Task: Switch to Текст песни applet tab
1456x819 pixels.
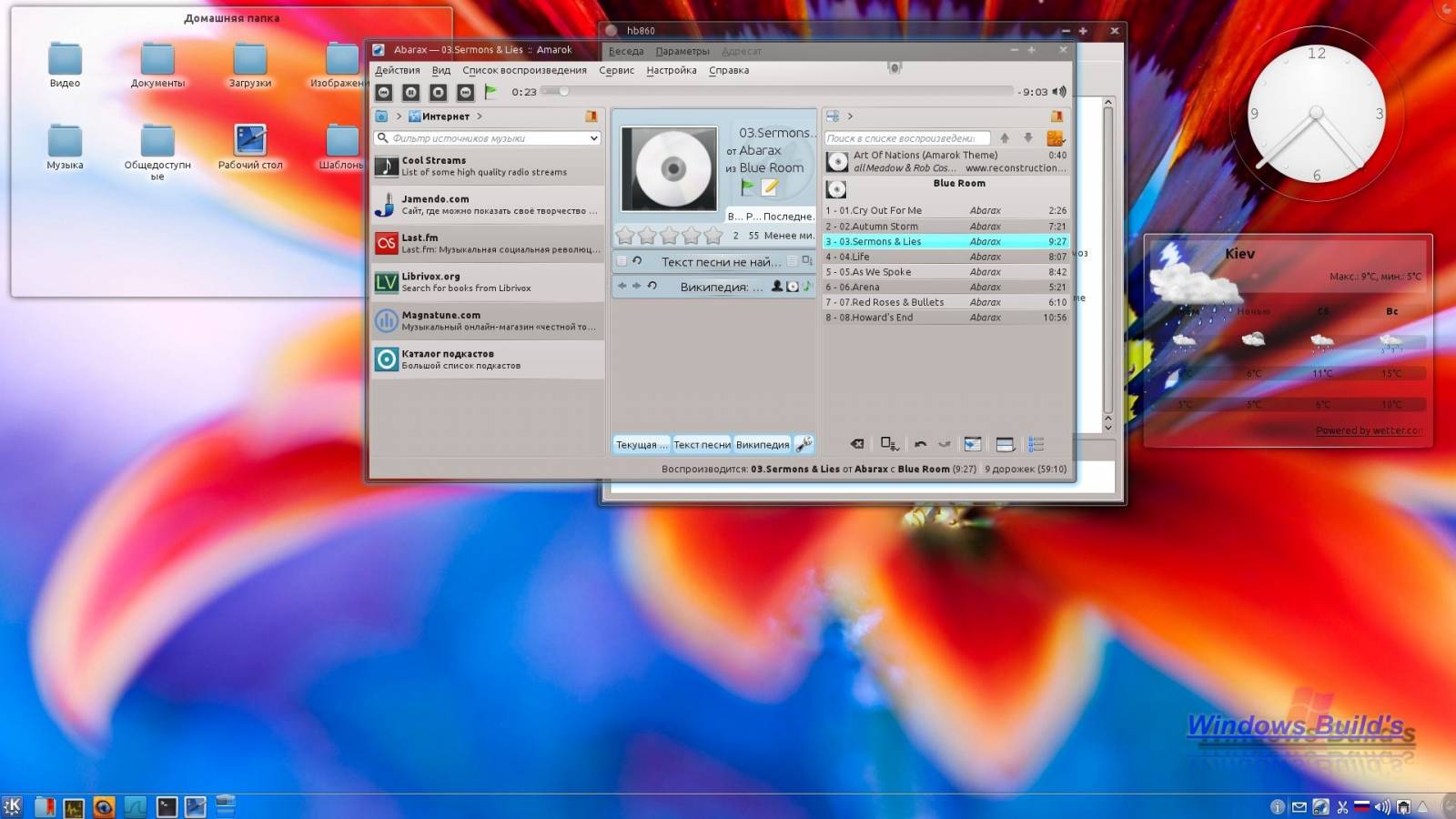Action: click(x=702, y=444)
